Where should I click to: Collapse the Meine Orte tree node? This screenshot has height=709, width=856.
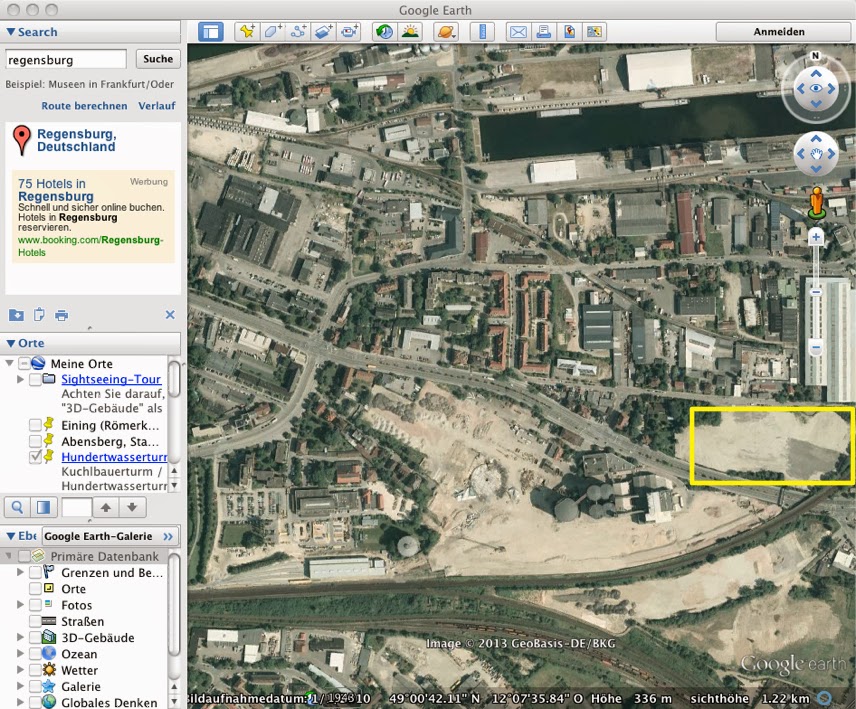pyautogui.click(x=9, y=364)
